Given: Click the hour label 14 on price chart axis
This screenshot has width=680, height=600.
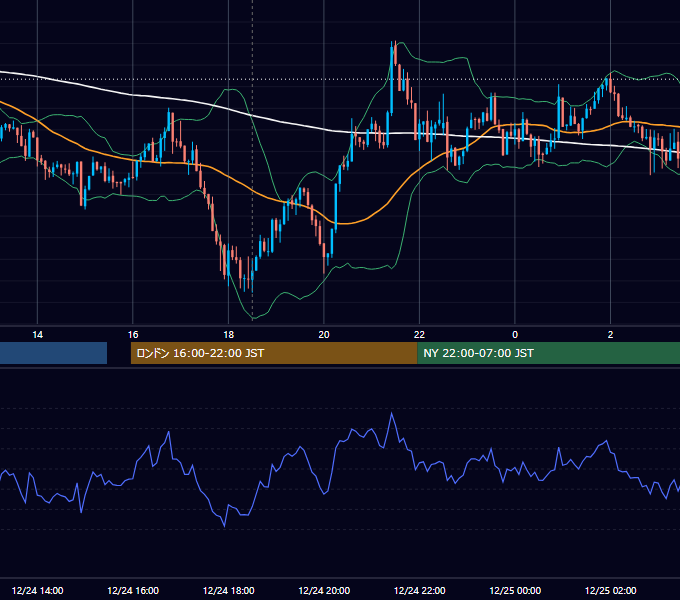Looking at the screenshot, I should coord(37,335).
